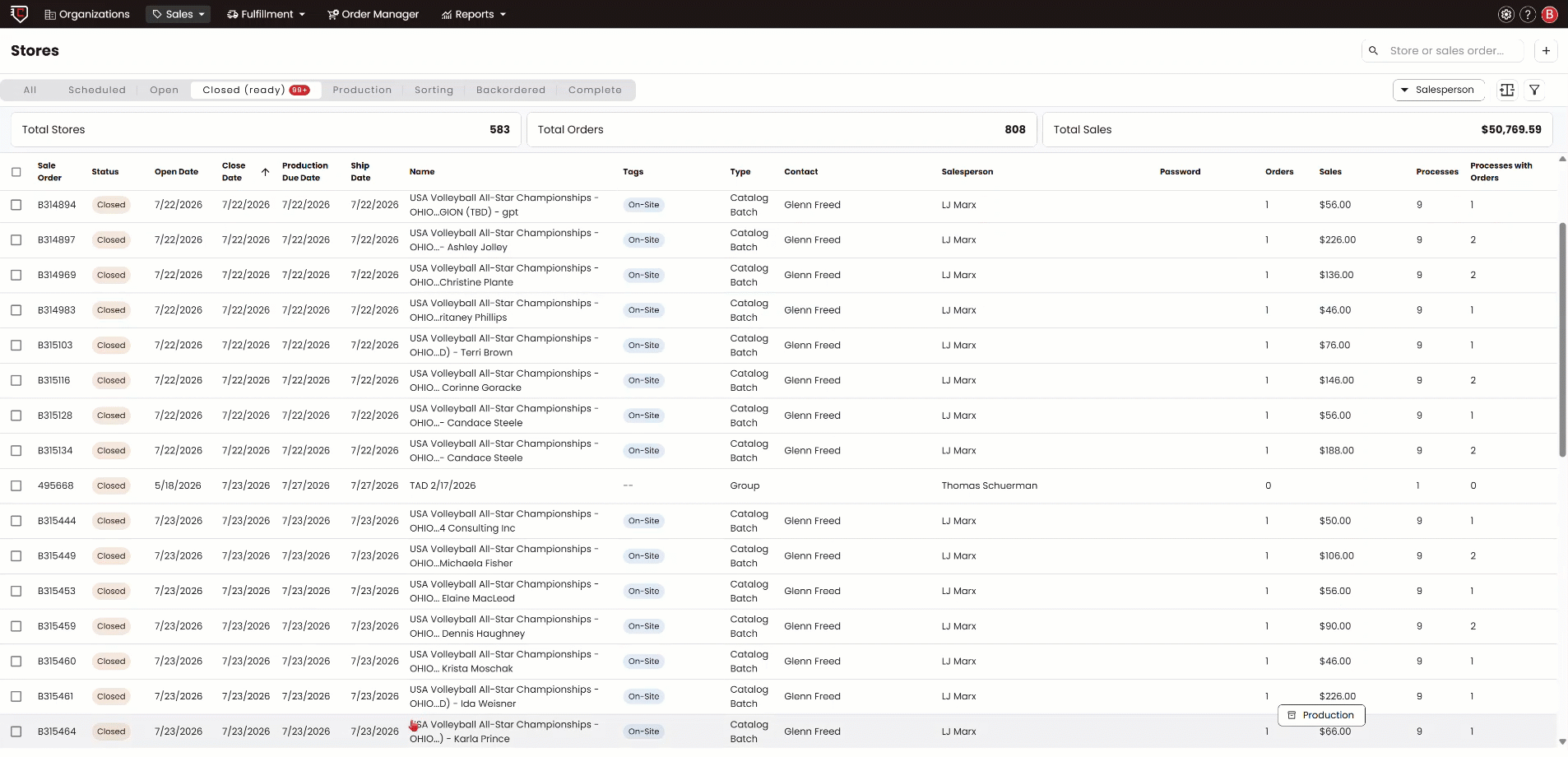Check the row B315464 checkbox
Screen dimensions: 1568x757
click(16, 731)
